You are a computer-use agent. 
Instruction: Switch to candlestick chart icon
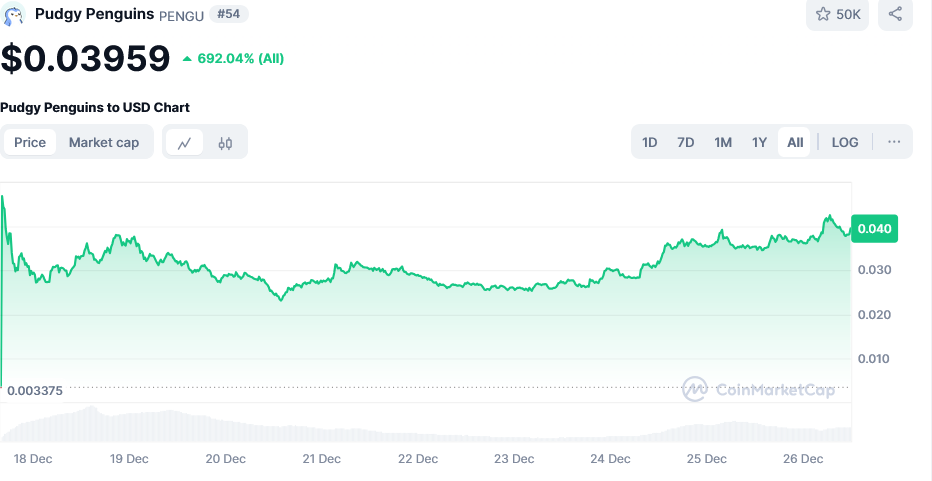(x=225, y=142)
